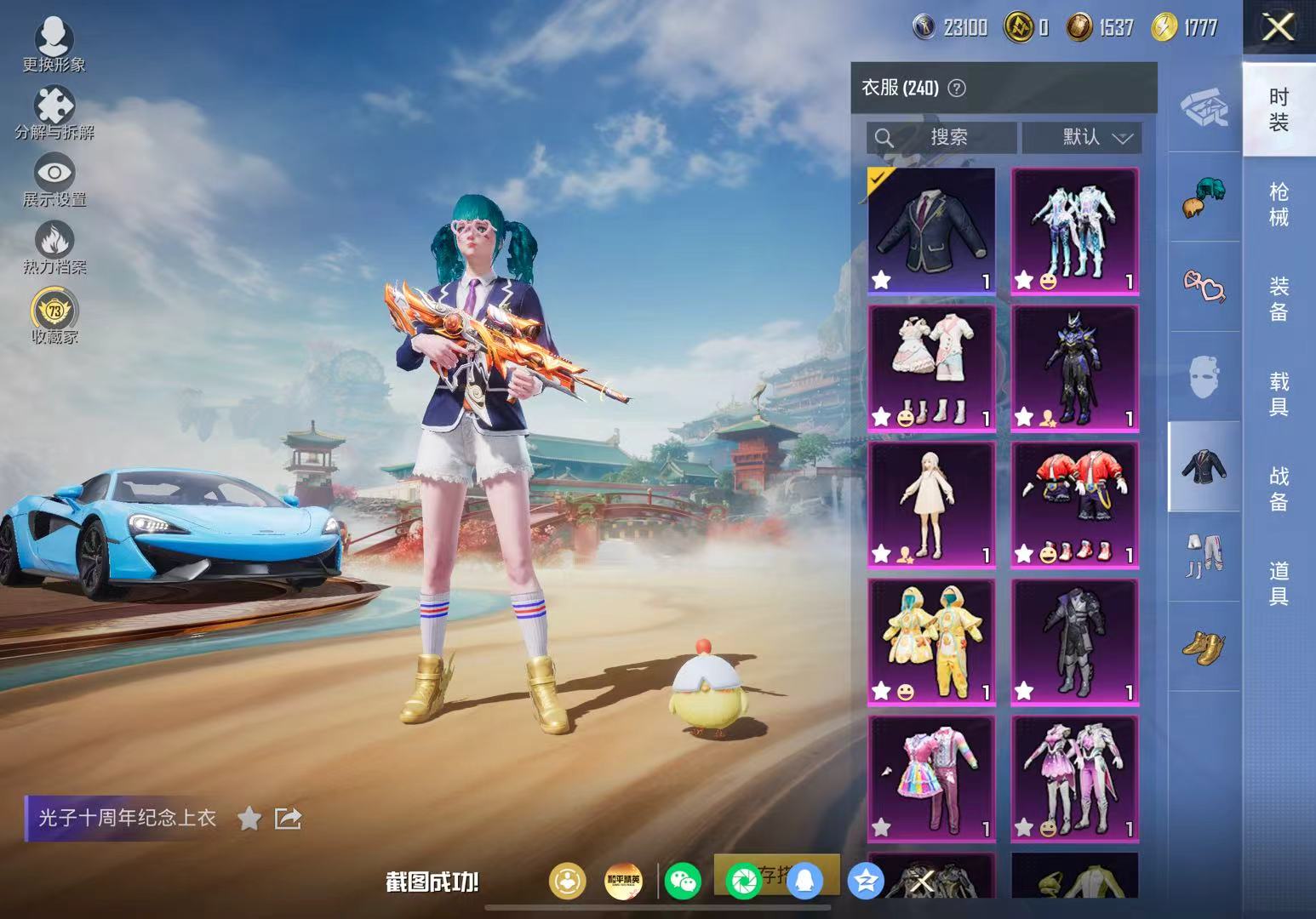Click the help question mark beside 衣服 (240)
Screen dimensions: 1316x919
click(957, 88)
